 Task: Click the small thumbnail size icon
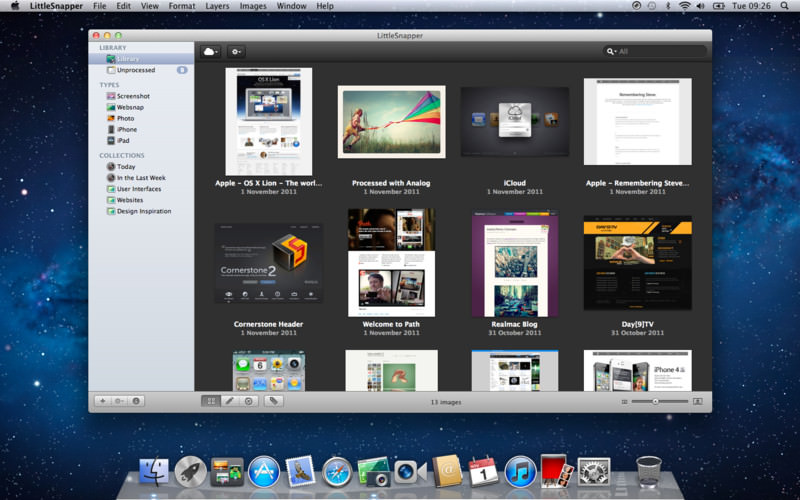click(x=624, y=402)
